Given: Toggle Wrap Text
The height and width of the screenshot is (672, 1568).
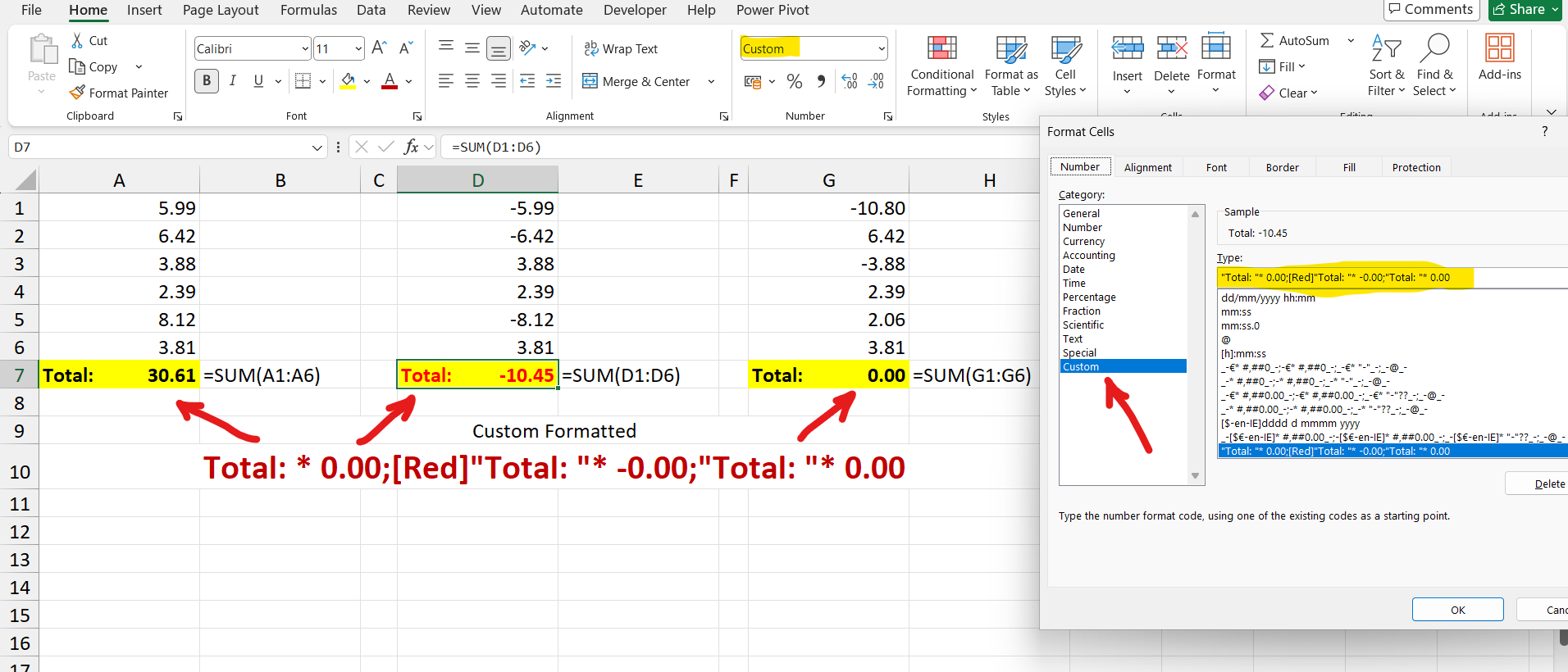Looking at the screenshot, I should (x=621, y=48).
